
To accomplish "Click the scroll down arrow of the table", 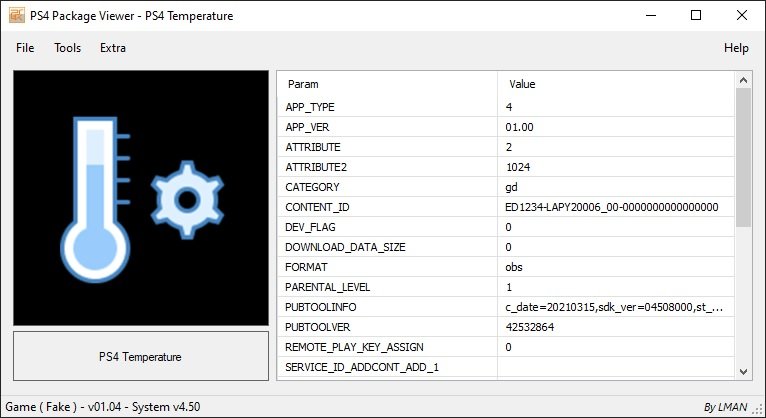I will 744,372.
